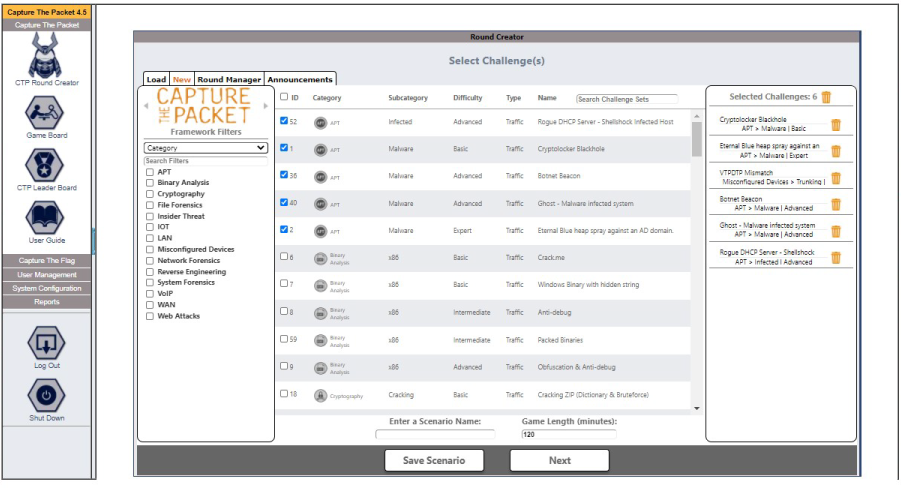901x488 pixels.
Task: Expand the Capture The Flag section
Action: click(47, 260)
